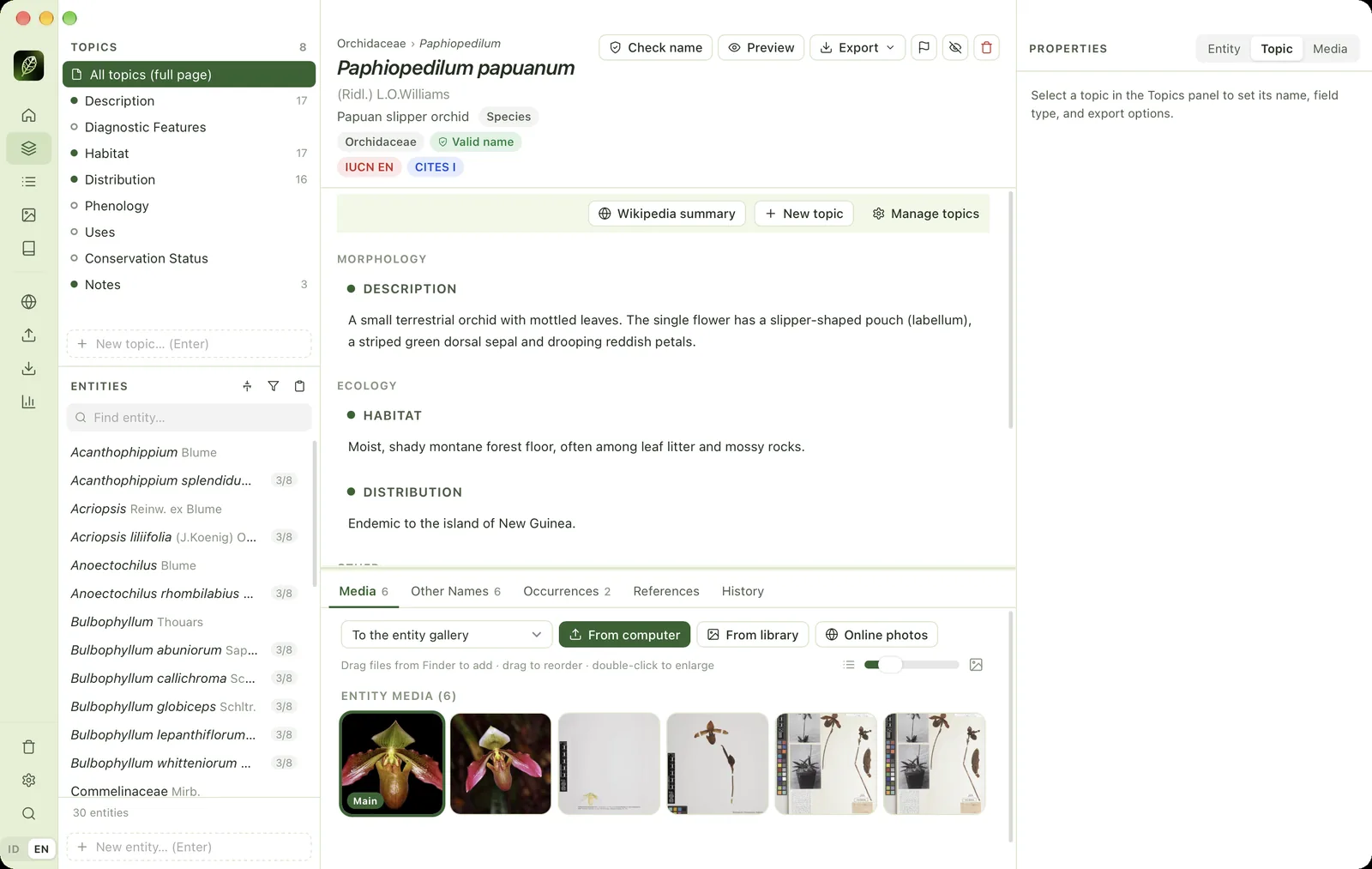1372x869 pixels.
Task: Click the Find entity search field
Action: tap(189, 418)
